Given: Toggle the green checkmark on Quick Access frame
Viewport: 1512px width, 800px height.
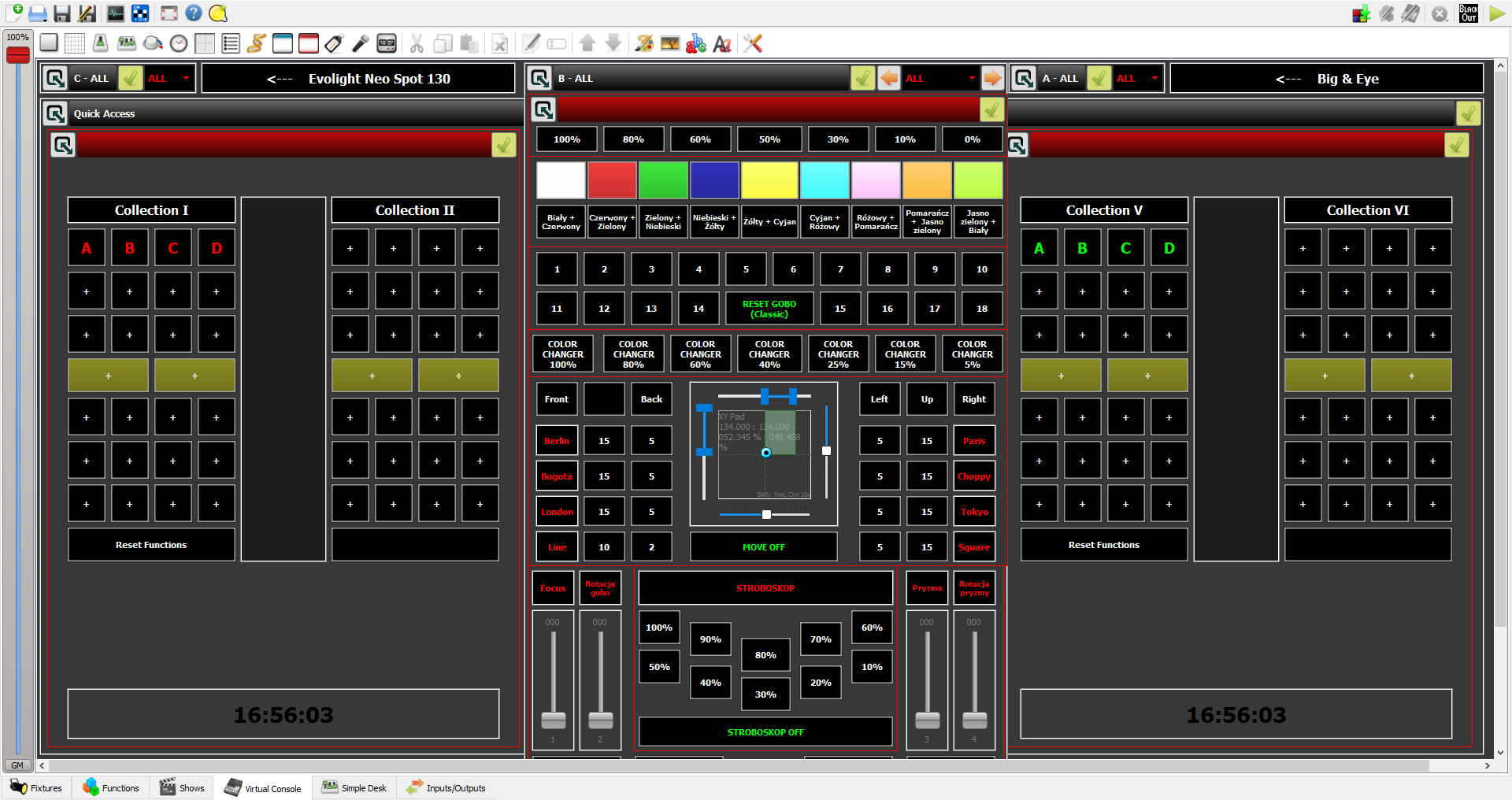Looking at the screenshot, I should click(x=1468, y=113).
